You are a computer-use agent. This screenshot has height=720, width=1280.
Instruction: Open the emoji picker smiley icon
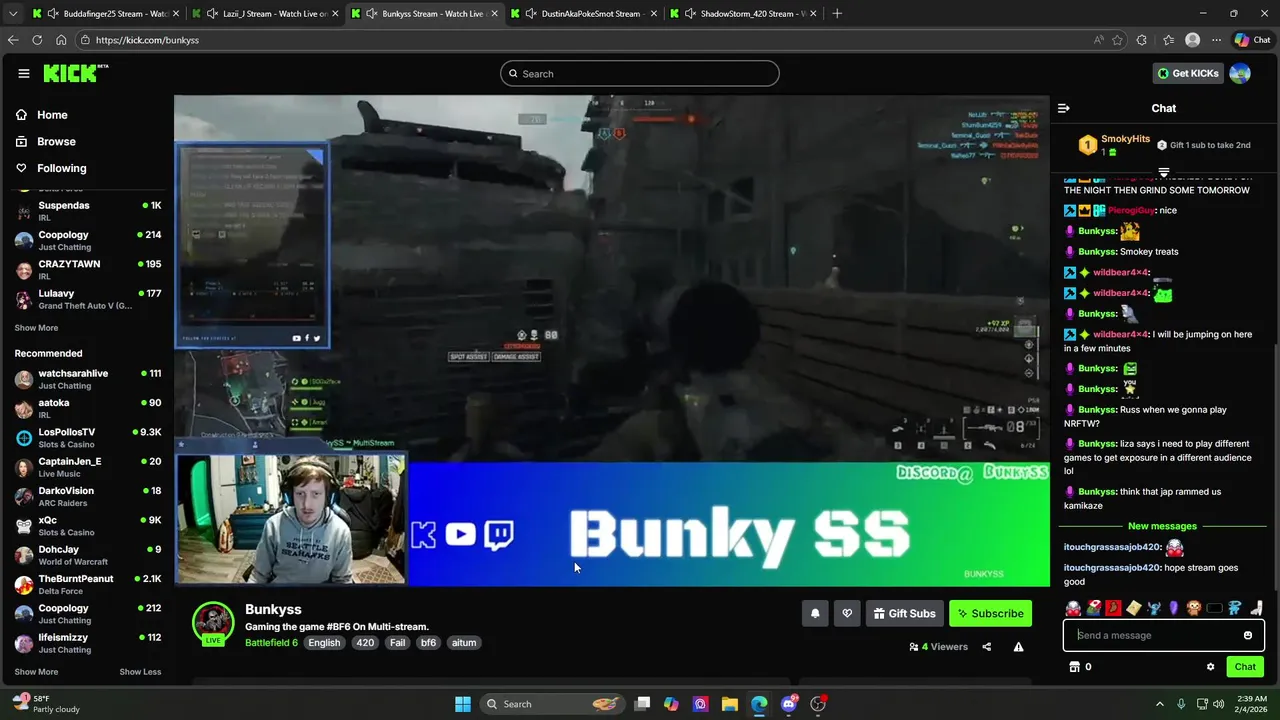coord(1248,635)
